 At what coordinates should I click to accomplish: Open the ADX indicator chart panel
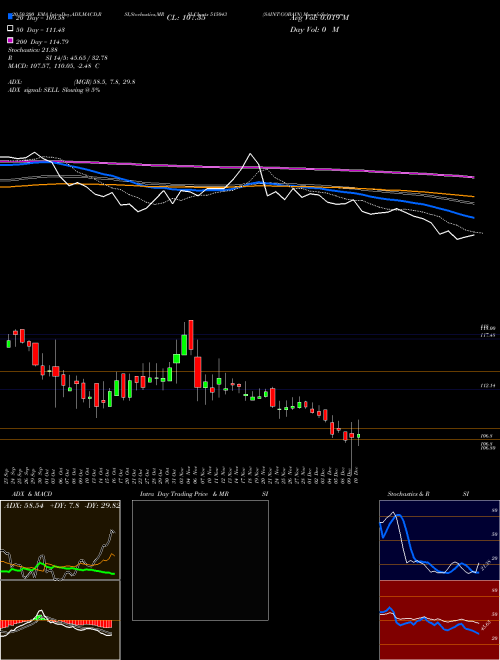coord(60,540)
